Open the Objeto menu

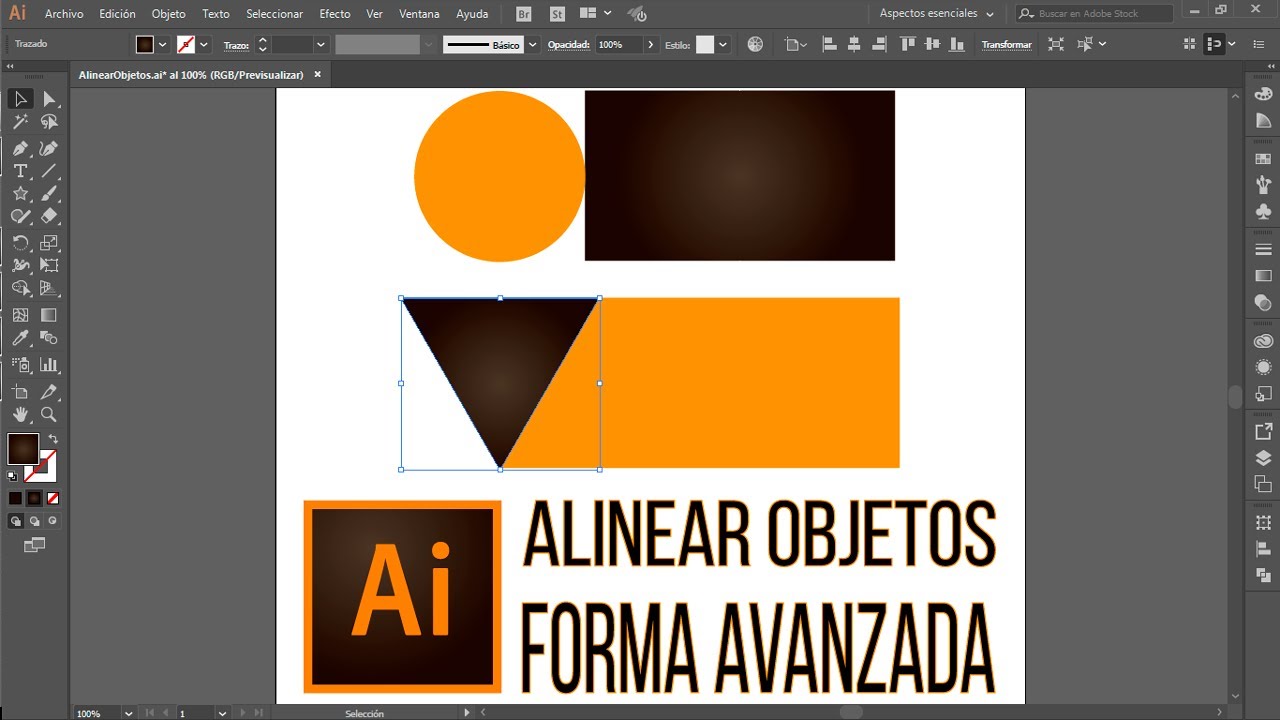pyautogui.click(x=168, y=14)
